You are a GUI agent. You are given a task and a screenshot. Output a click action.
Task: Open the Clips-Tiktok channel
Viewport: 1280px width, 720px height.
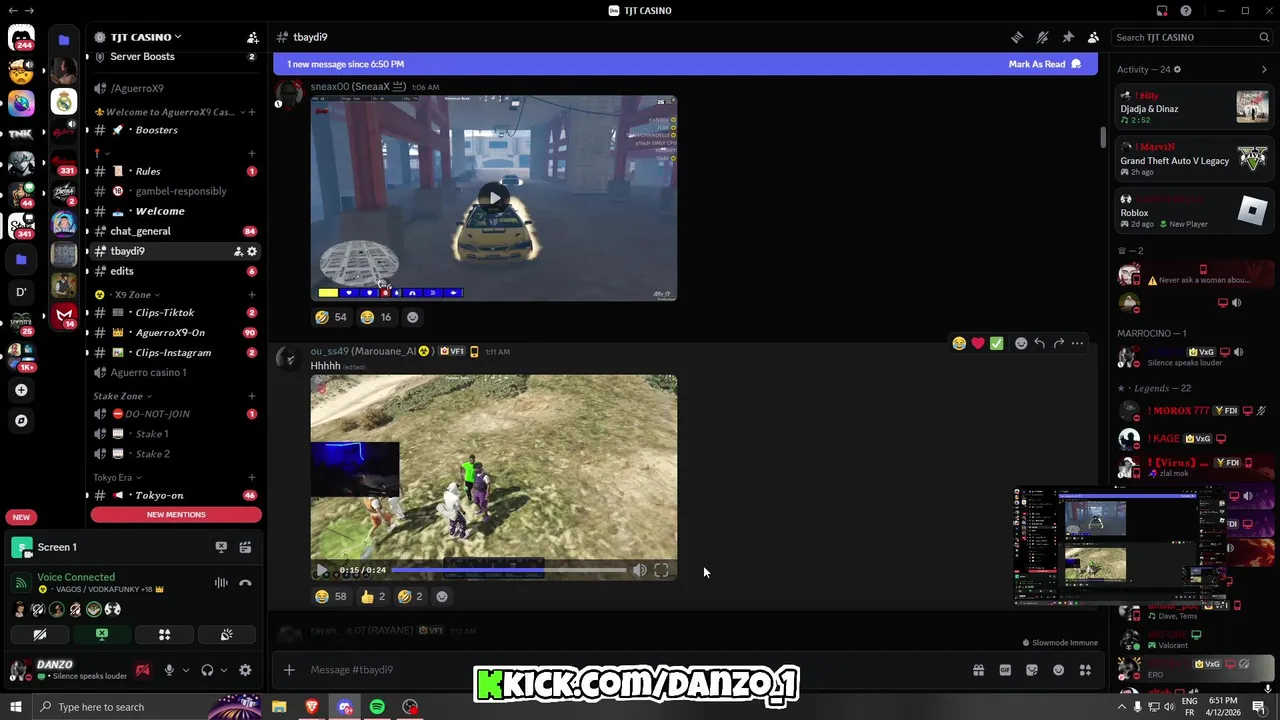[x=175, y=312]
